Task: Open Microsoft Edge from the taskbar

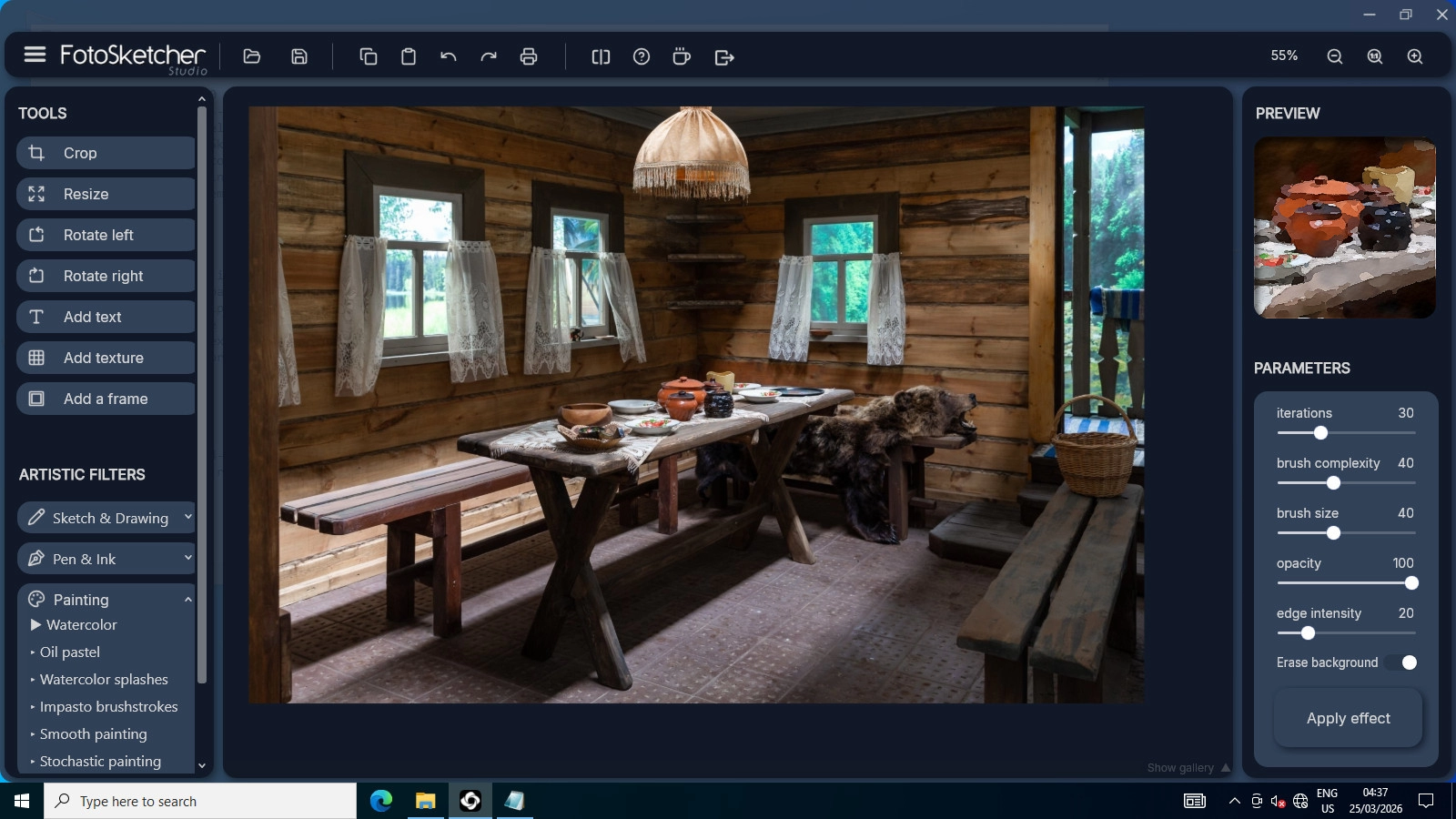Action: click(381, 801)
